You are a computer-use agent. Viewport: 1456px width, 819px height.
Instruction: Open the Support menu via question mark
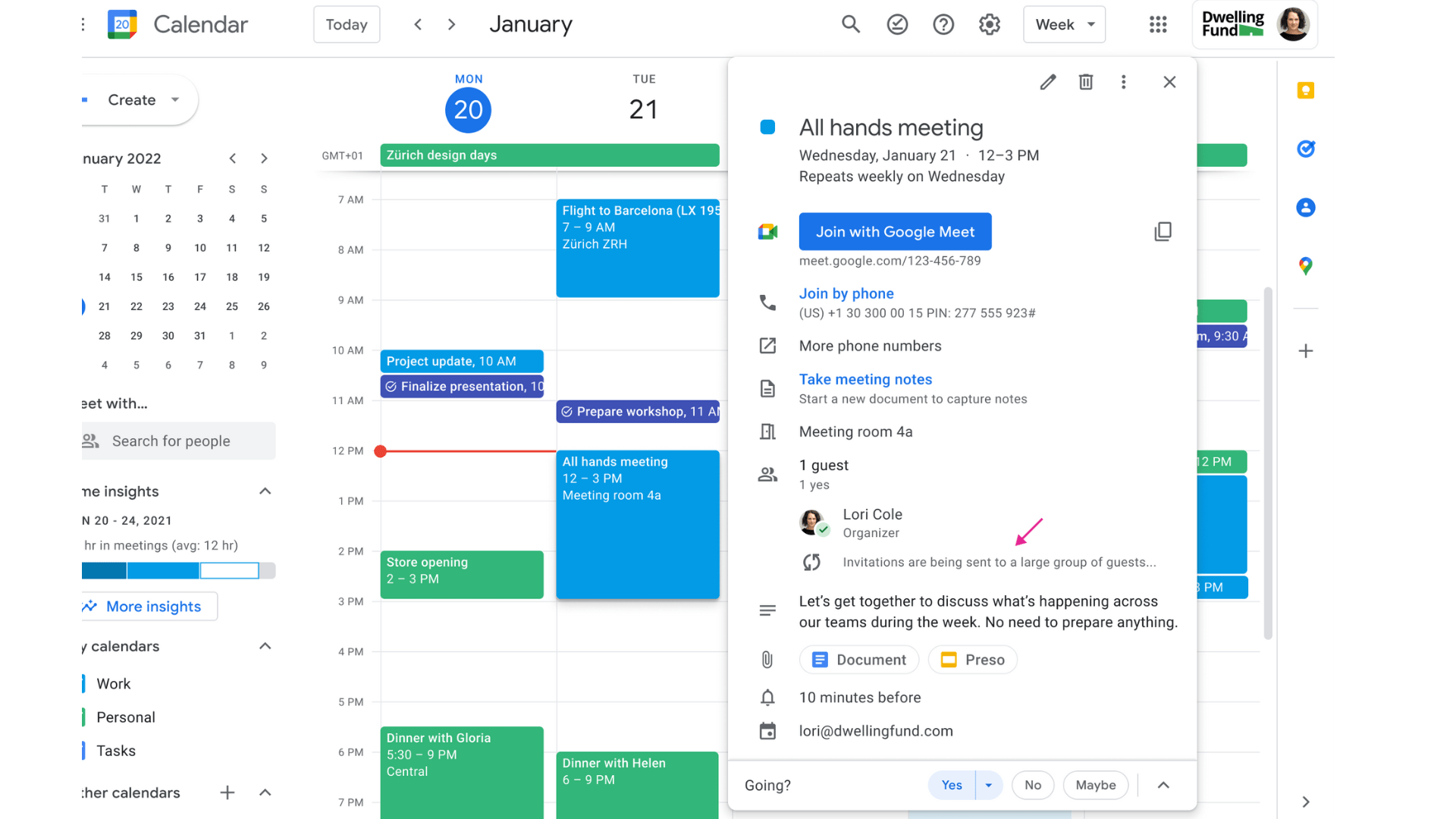(x=943, y=24)
